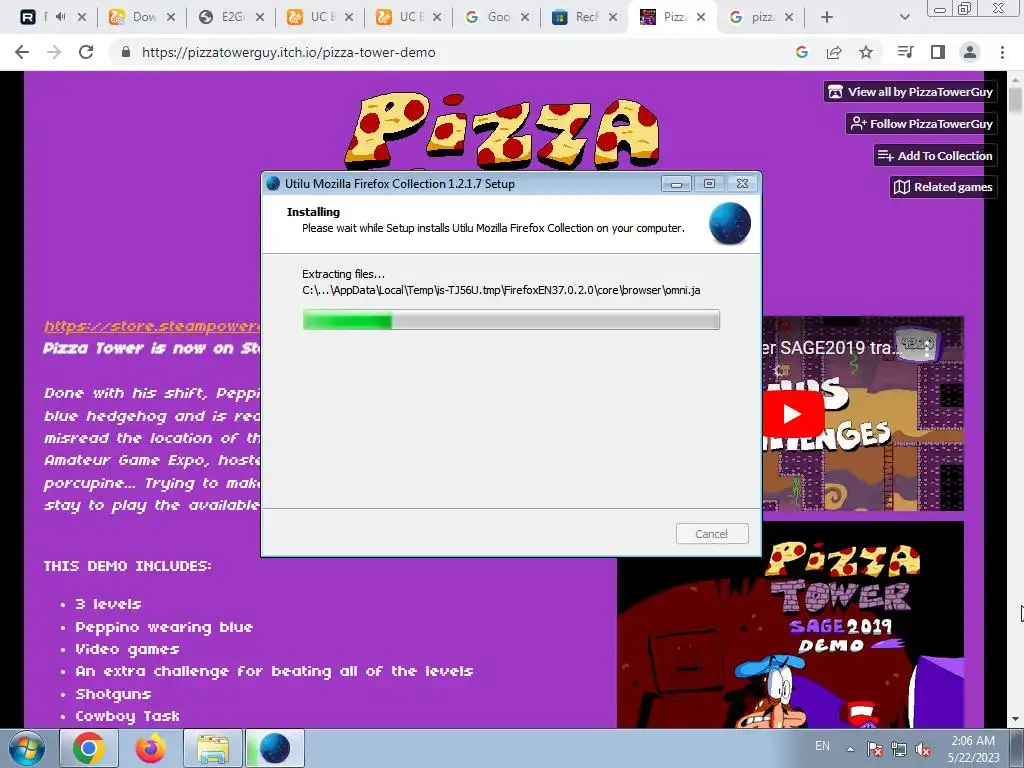Click Follow PizzaTowerGuy
The height and width of the screenshot is (768, 1024).
point(921,123)
